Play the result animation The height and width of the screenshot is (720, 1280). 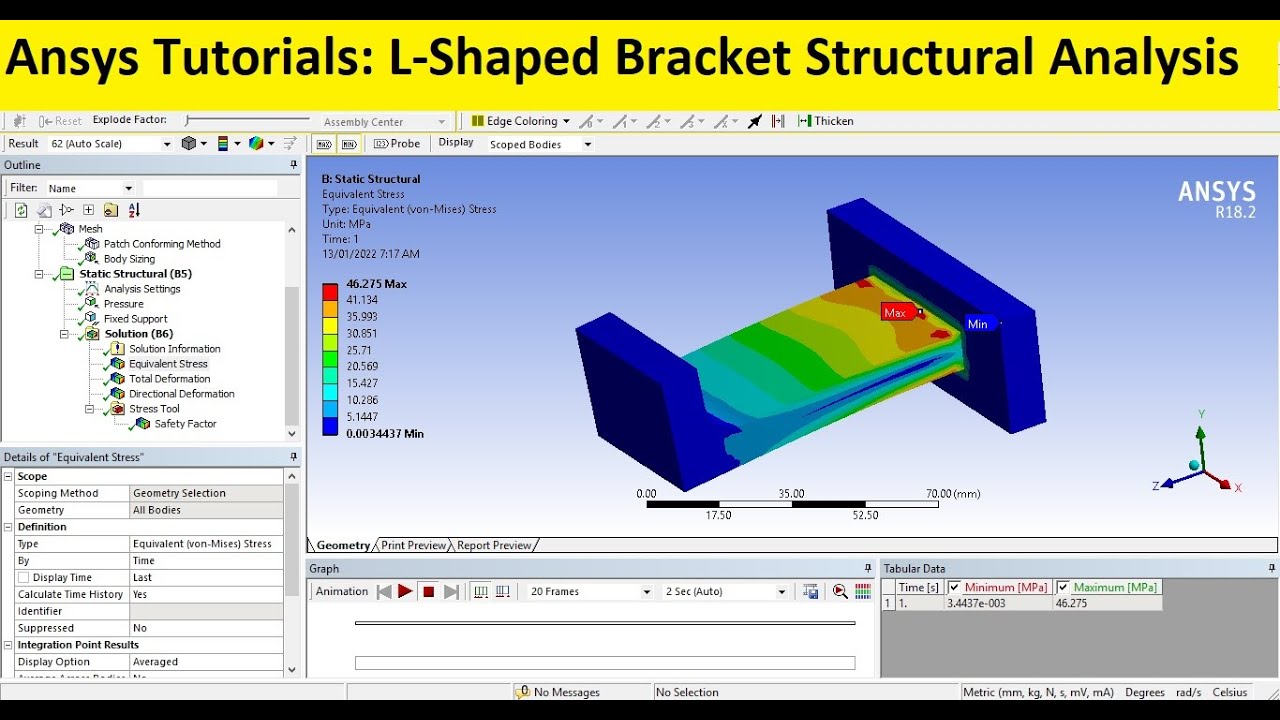[405, 592]
